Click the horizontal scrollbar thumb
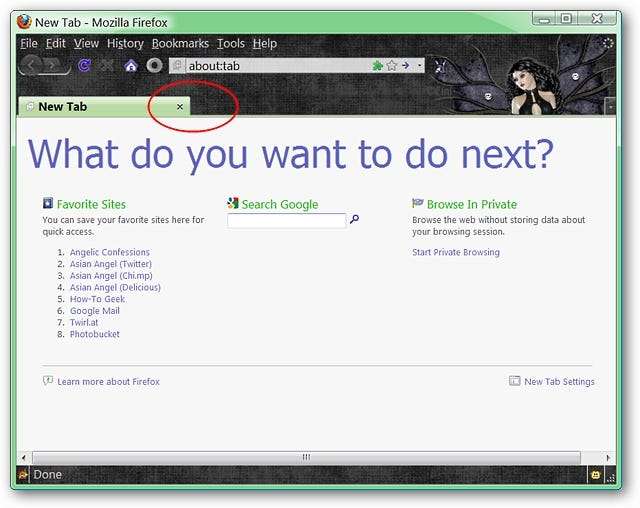The image size is (640, 508). [x=306, y=457]
